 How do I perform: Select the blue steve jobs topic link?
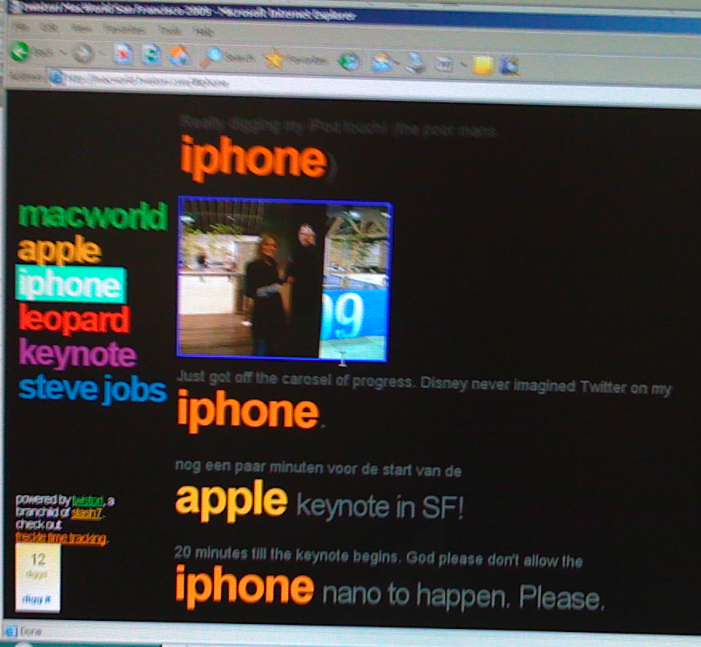point(93,389)
